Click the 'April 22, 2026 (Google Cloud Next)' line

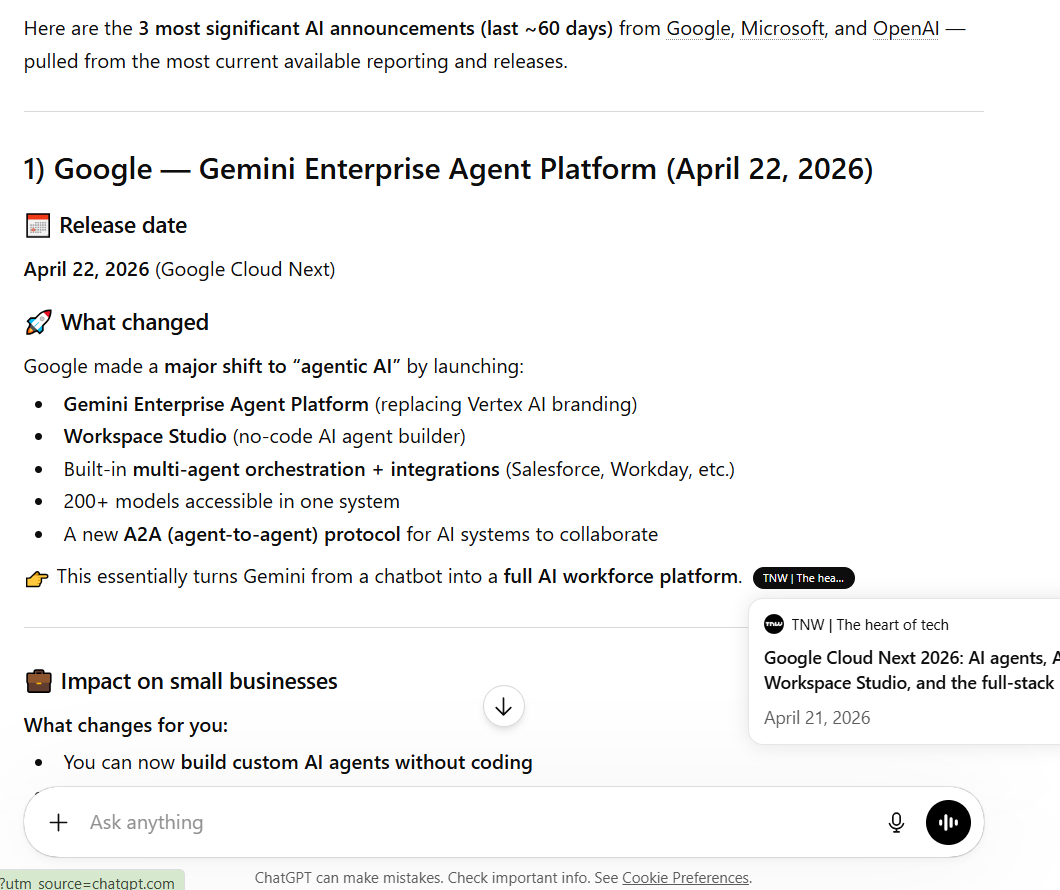(x=179, y=270)
